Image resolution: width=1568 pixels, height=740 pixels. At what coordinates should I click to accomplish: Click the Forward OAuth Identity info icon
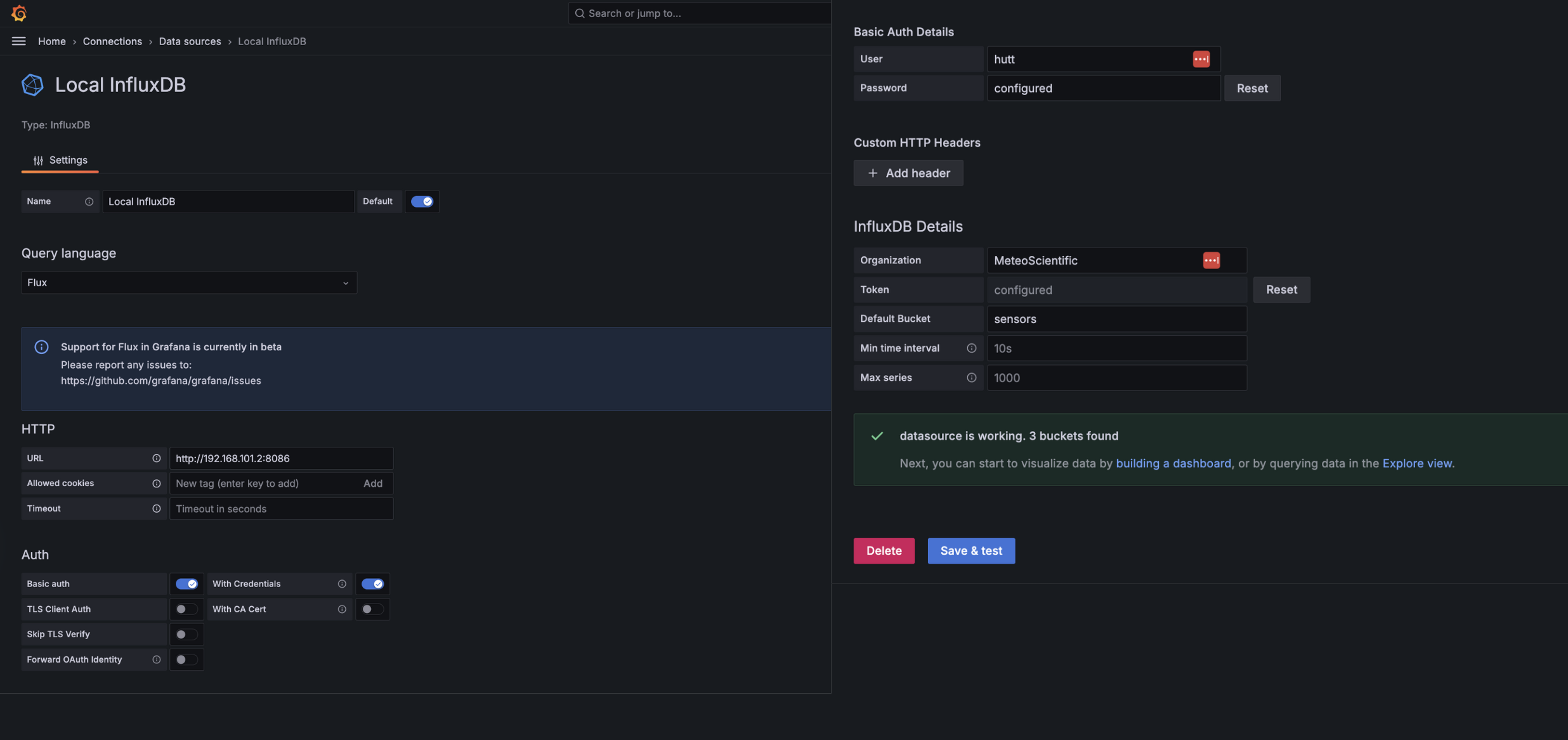[156, 659]
